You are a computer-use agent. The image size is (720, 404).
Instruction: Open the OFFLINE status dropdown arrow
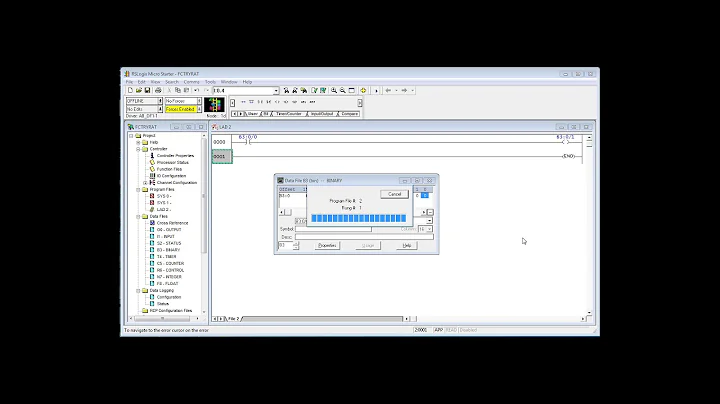tap(160, 101)
